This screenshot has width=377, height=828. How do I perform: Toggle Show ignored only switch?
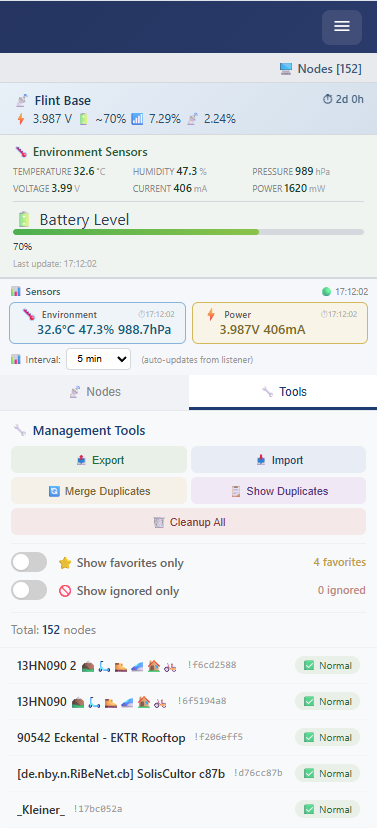29,590
